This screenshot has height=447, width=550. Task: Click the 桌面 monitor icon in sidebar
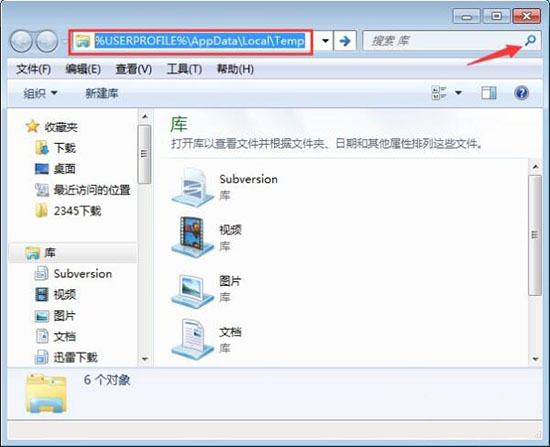(41, 169)
